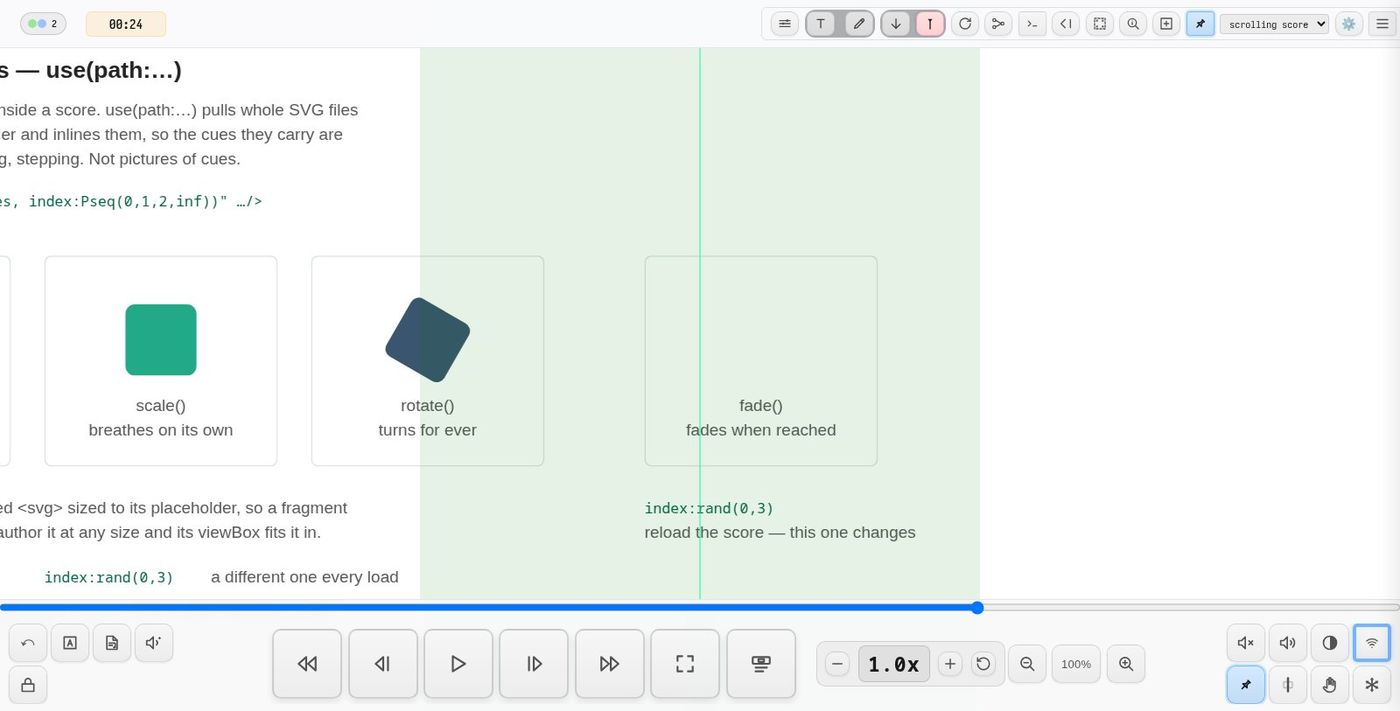Fast forward with double-right arrows
1400x711 pixels.
tap(609, 663)
